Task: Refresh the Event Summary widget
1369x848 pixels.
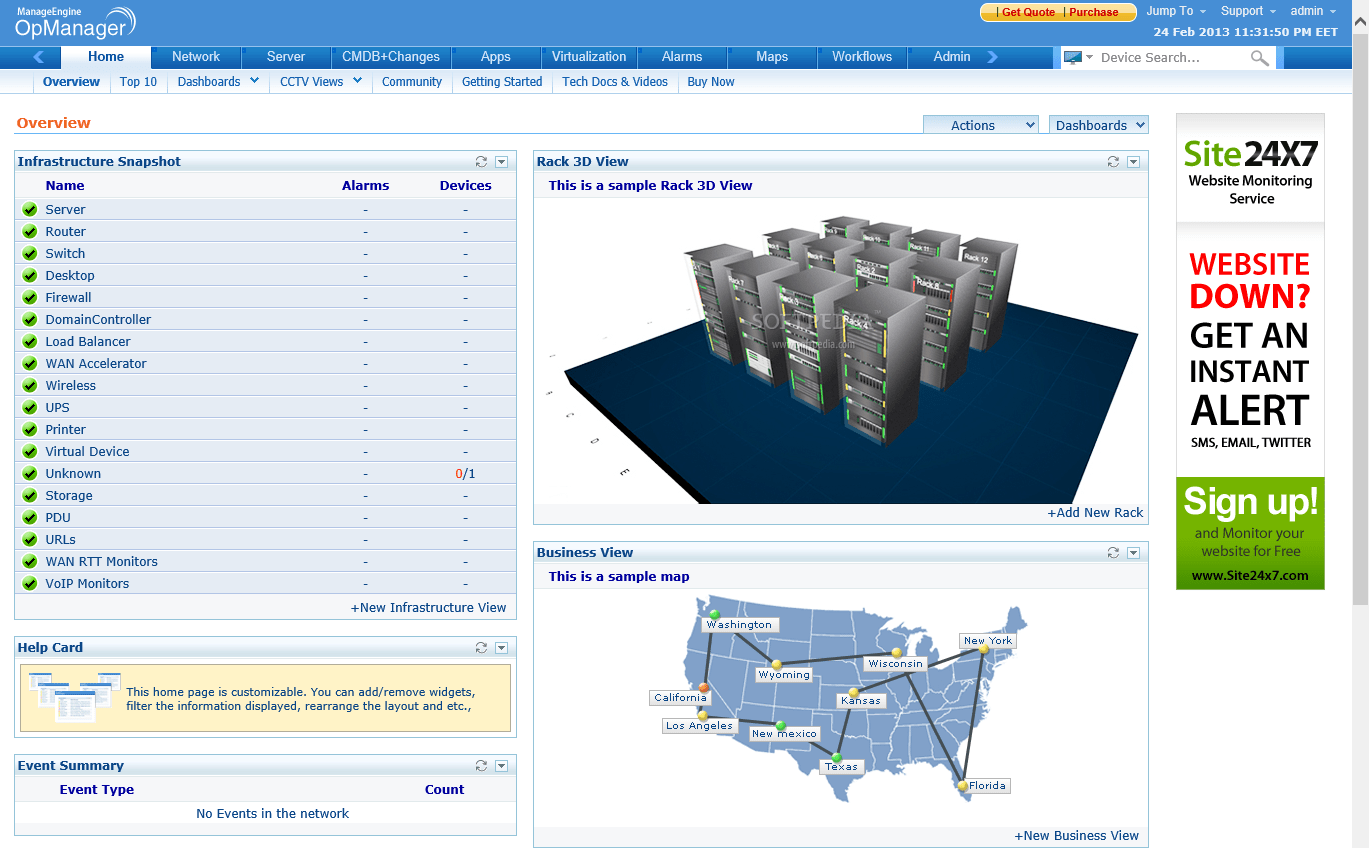Action: pos(480,765)
